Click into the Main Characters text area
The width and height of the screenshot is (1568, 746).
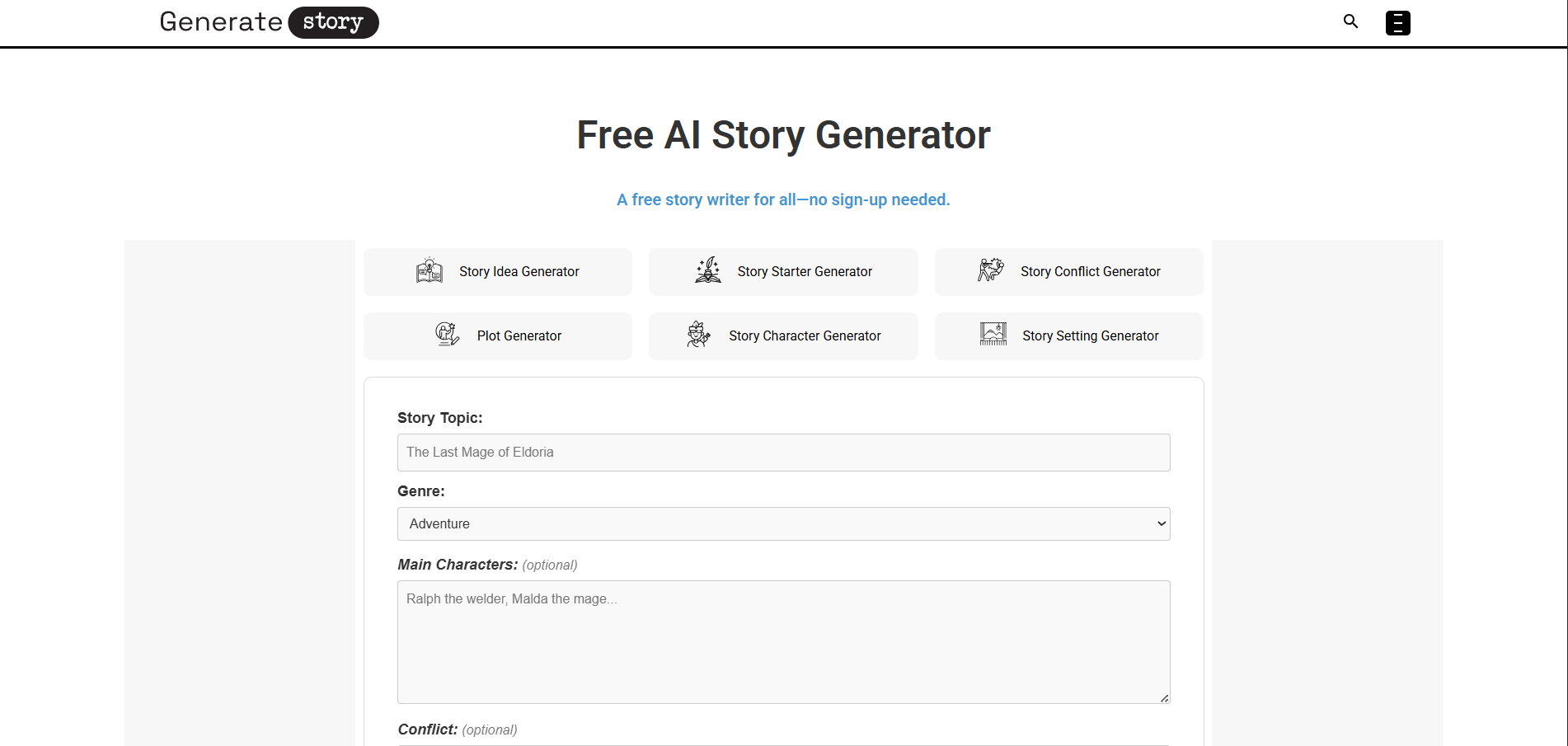pos(783,642)
